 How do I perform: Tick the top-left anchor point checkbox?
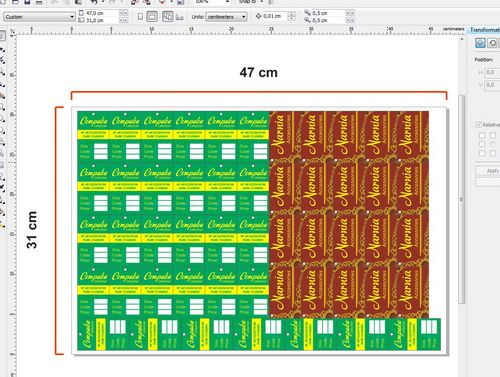pyautogui.click(x=482, y=135)
